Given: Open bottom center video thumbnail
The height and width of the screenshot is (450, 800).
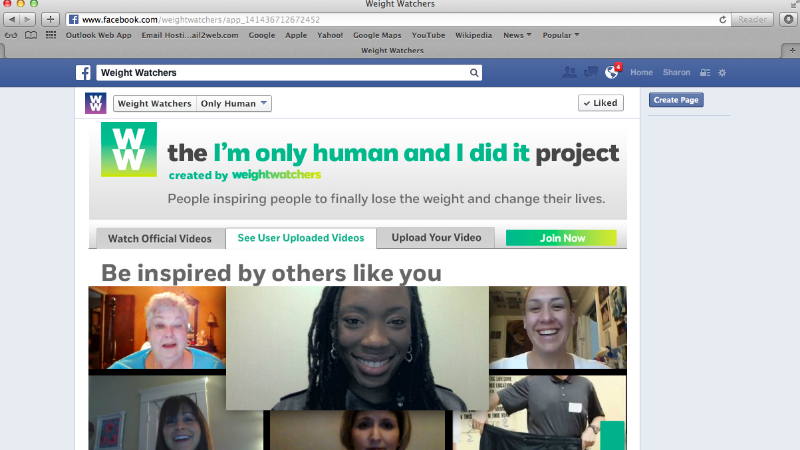Looking at the screenshot, I should click(x=358, y=430).
